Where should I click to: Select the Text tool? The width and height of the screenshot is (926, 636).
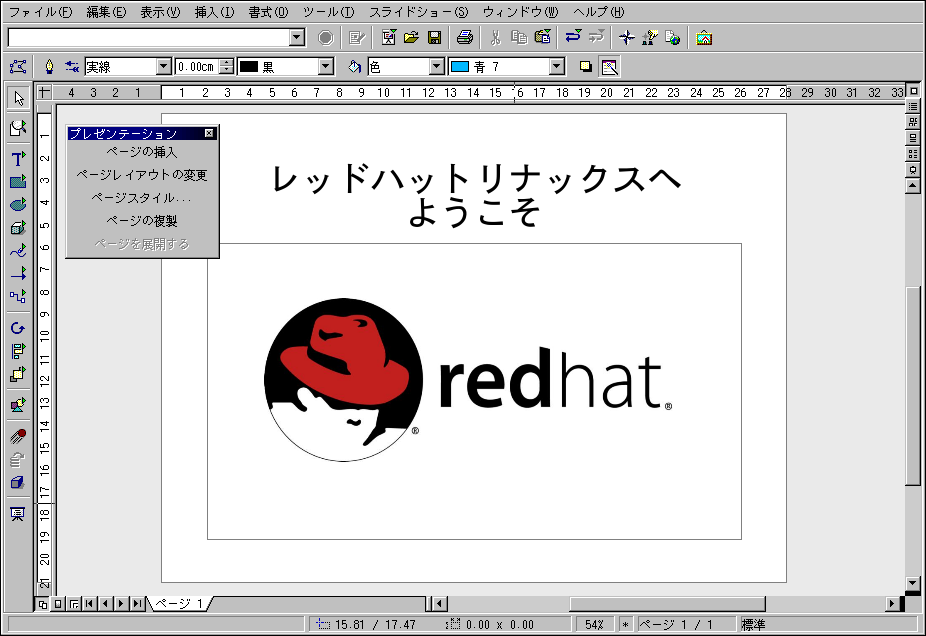click(x=17, y=159)
